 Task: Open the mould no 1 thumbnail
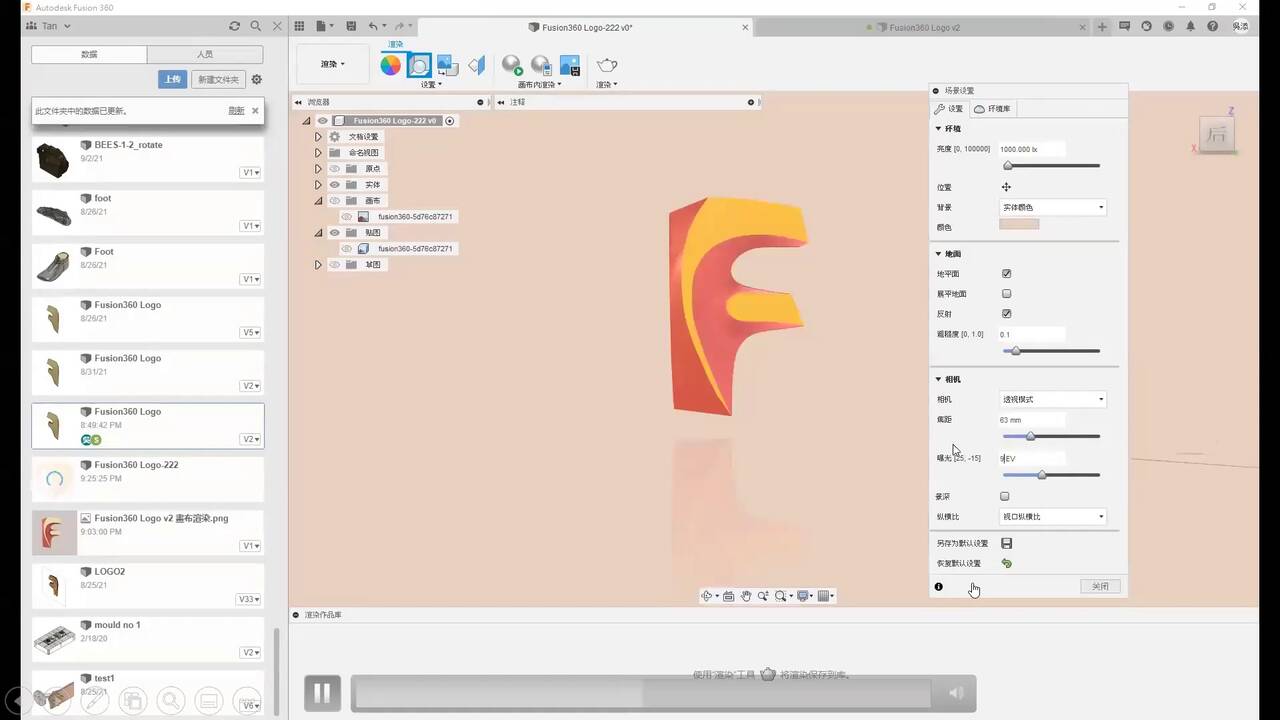point(54,638)
